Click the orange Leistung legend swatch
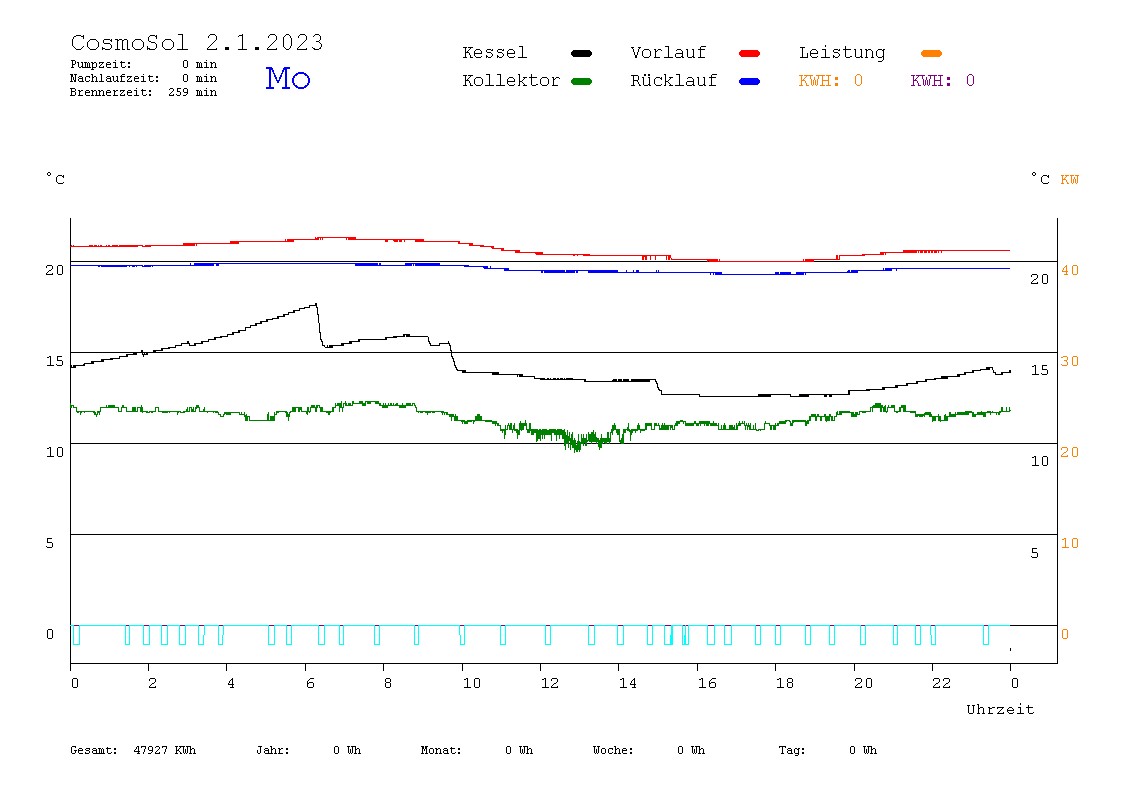 tap(931, 53)
